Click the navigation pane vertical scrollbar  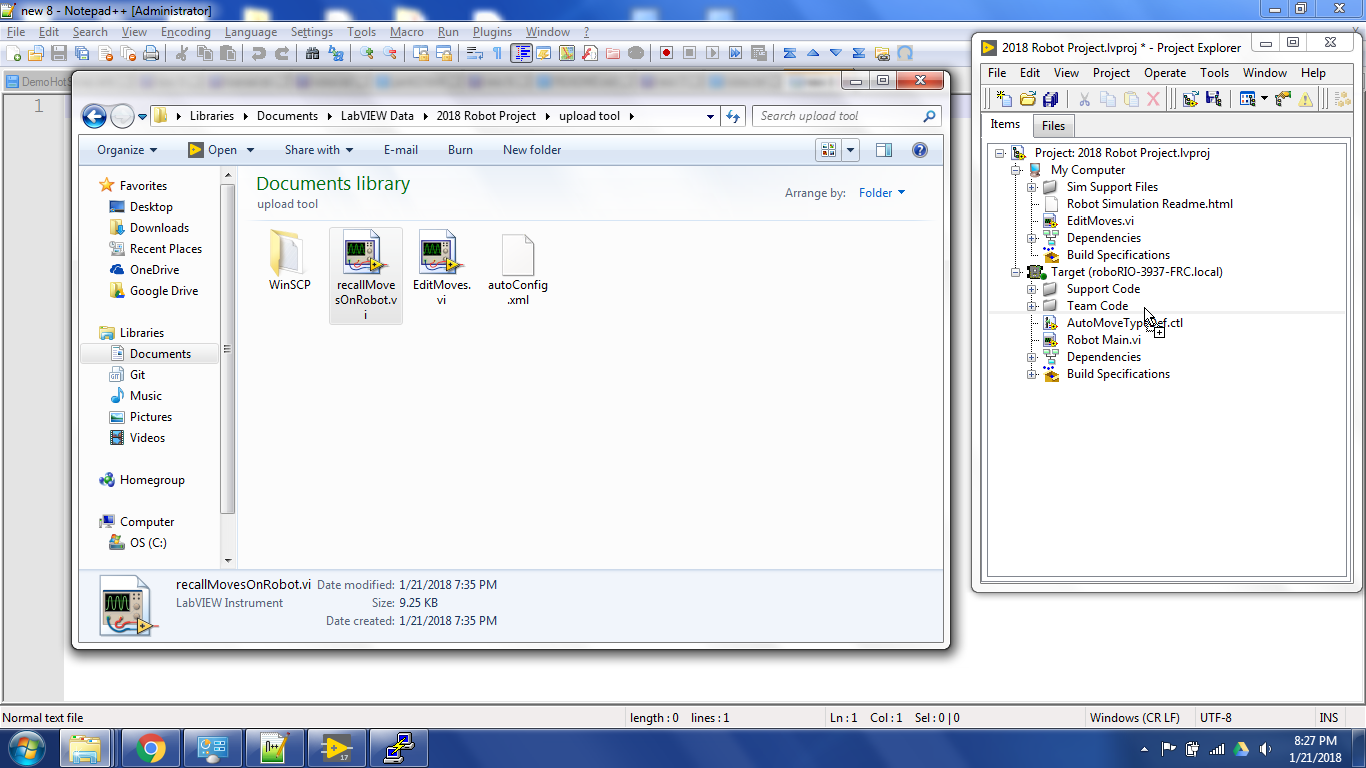(x=228, y=349)
